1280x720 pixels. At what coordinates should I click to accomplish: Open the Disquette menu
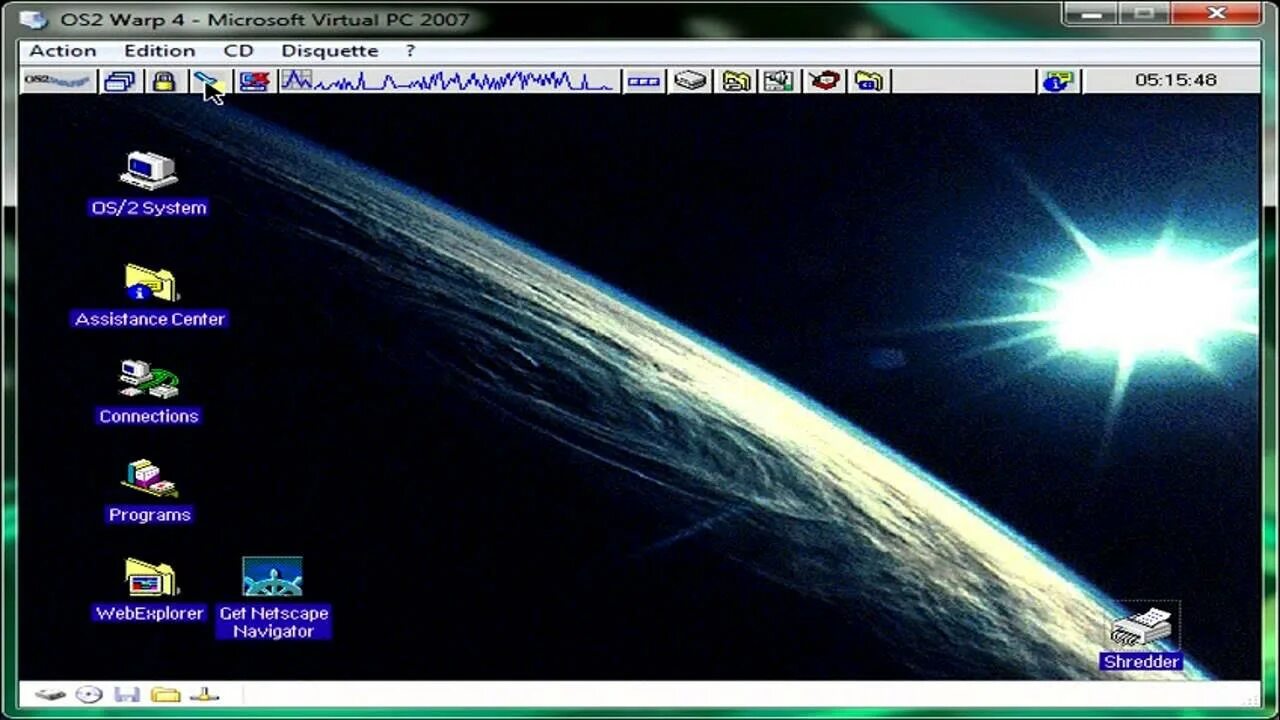[329, 51]
